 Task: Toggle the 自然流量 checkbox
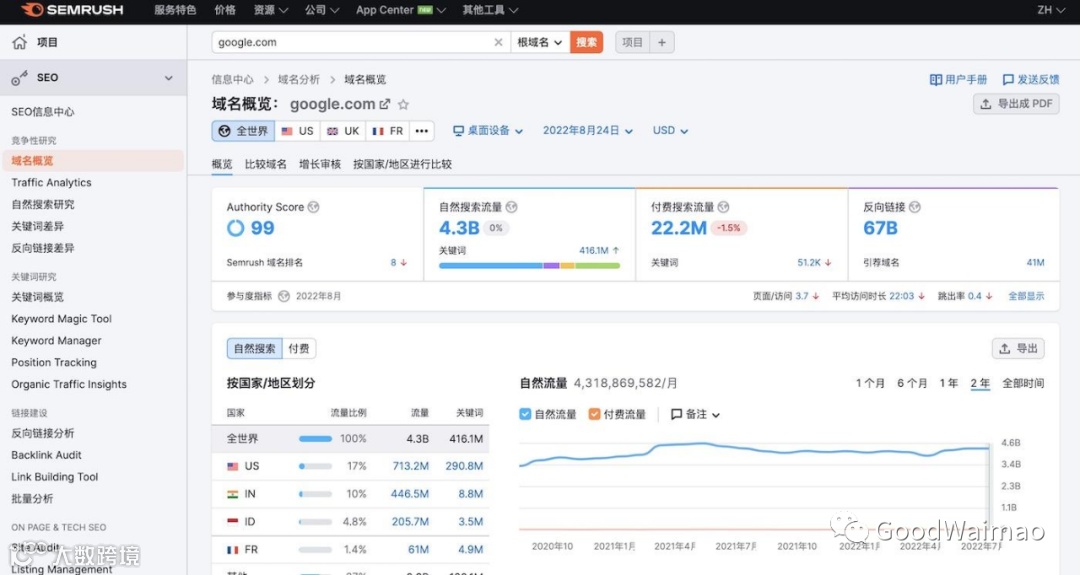(525, 414)
